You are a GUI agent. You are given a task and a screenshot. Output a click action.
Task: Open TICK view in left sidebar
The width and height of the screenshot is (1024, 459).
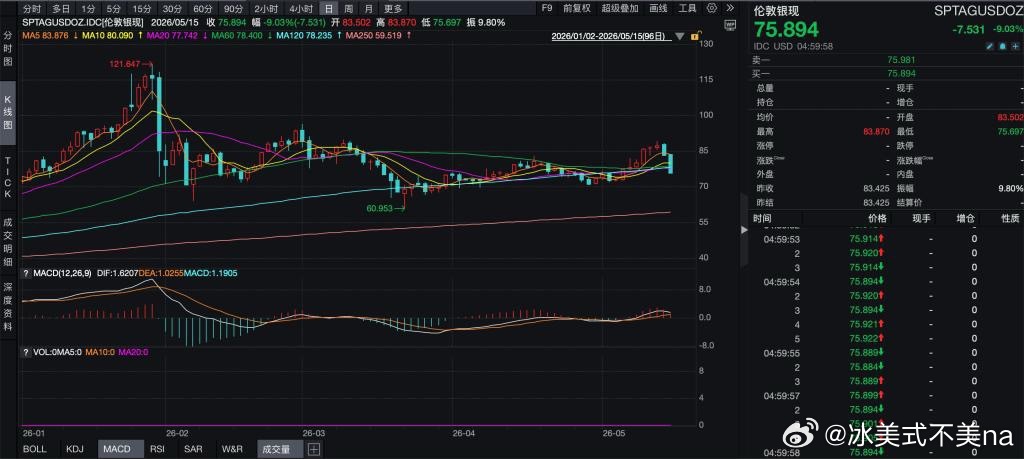[8, 178]
